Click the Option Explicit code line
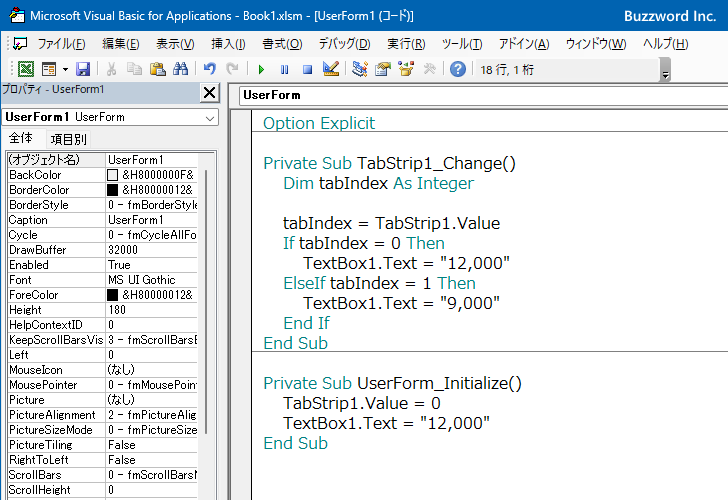Screen dimensions: 728x500 319,123
